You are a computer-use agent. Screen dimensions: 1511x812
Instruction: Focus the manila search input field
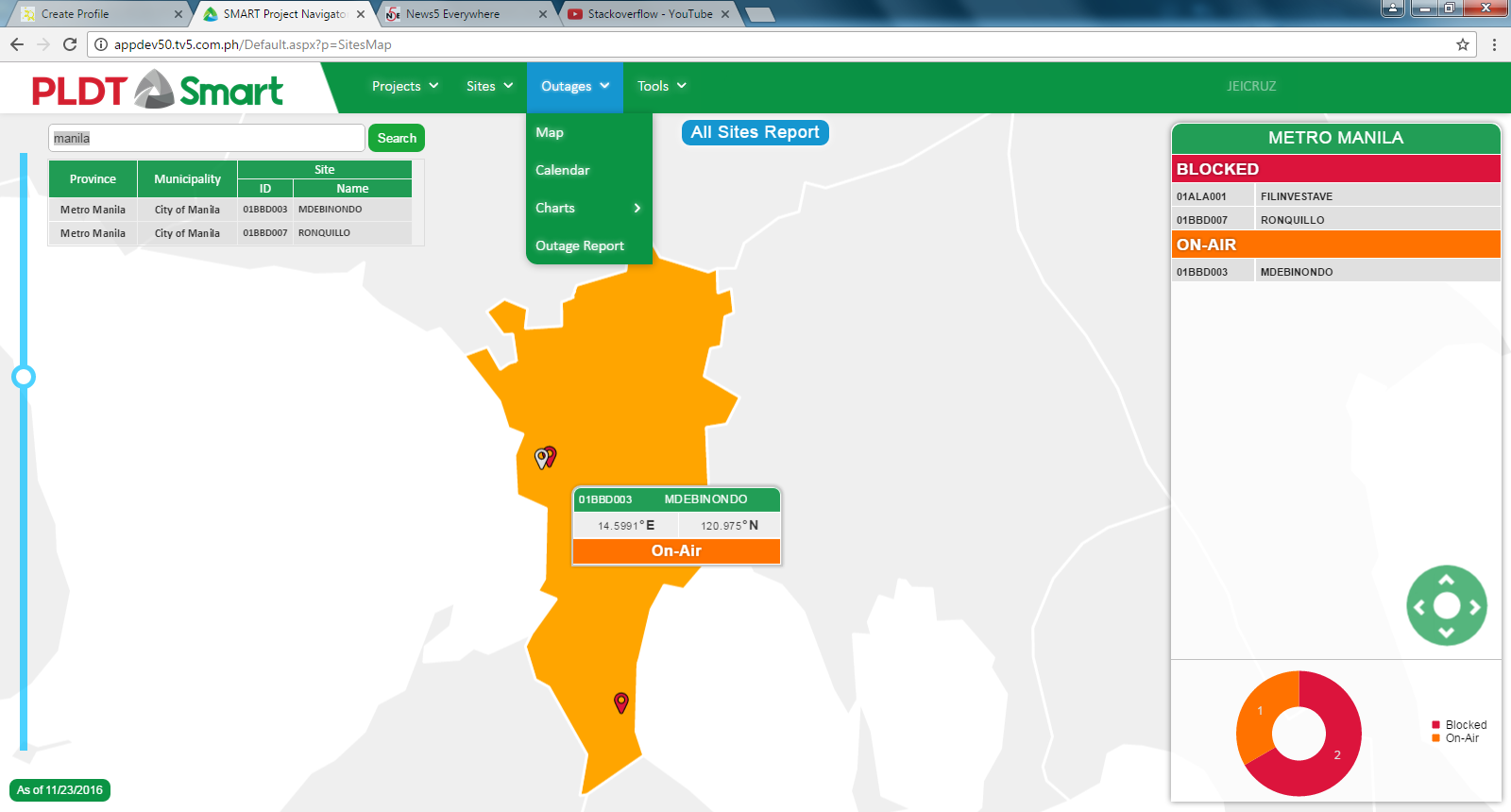pyautogui.click(x=207, y=138)
